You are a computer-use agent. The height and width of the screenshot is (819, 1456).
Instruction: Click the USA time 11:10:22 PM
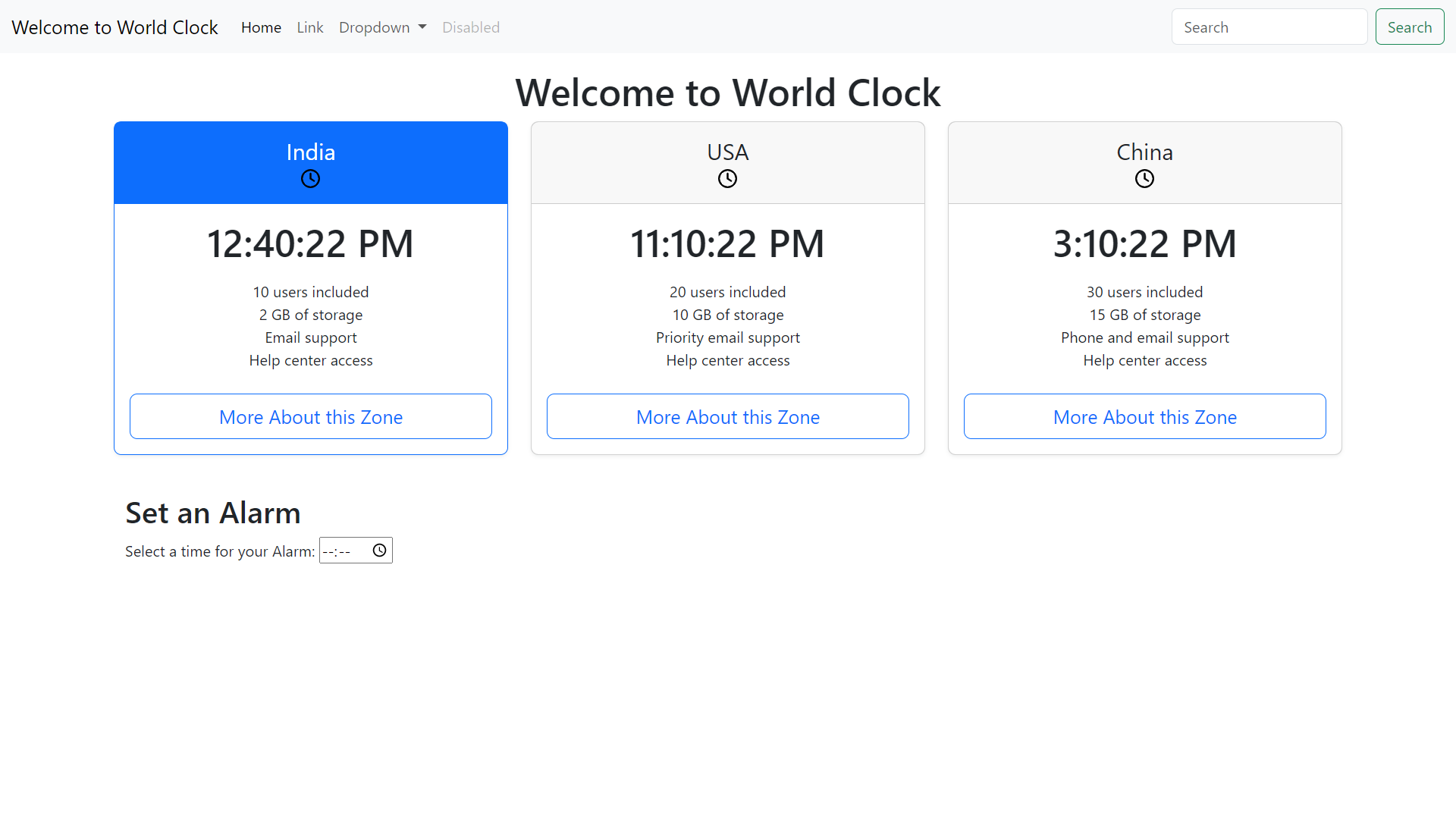pos(727,244)
